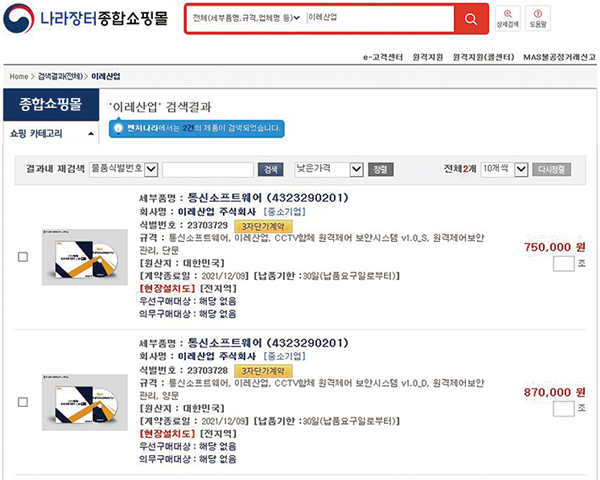The width and height of the screenshot is (600, 480).
Task: Open the e-고객센터 menu item
Action: (383, 57)
